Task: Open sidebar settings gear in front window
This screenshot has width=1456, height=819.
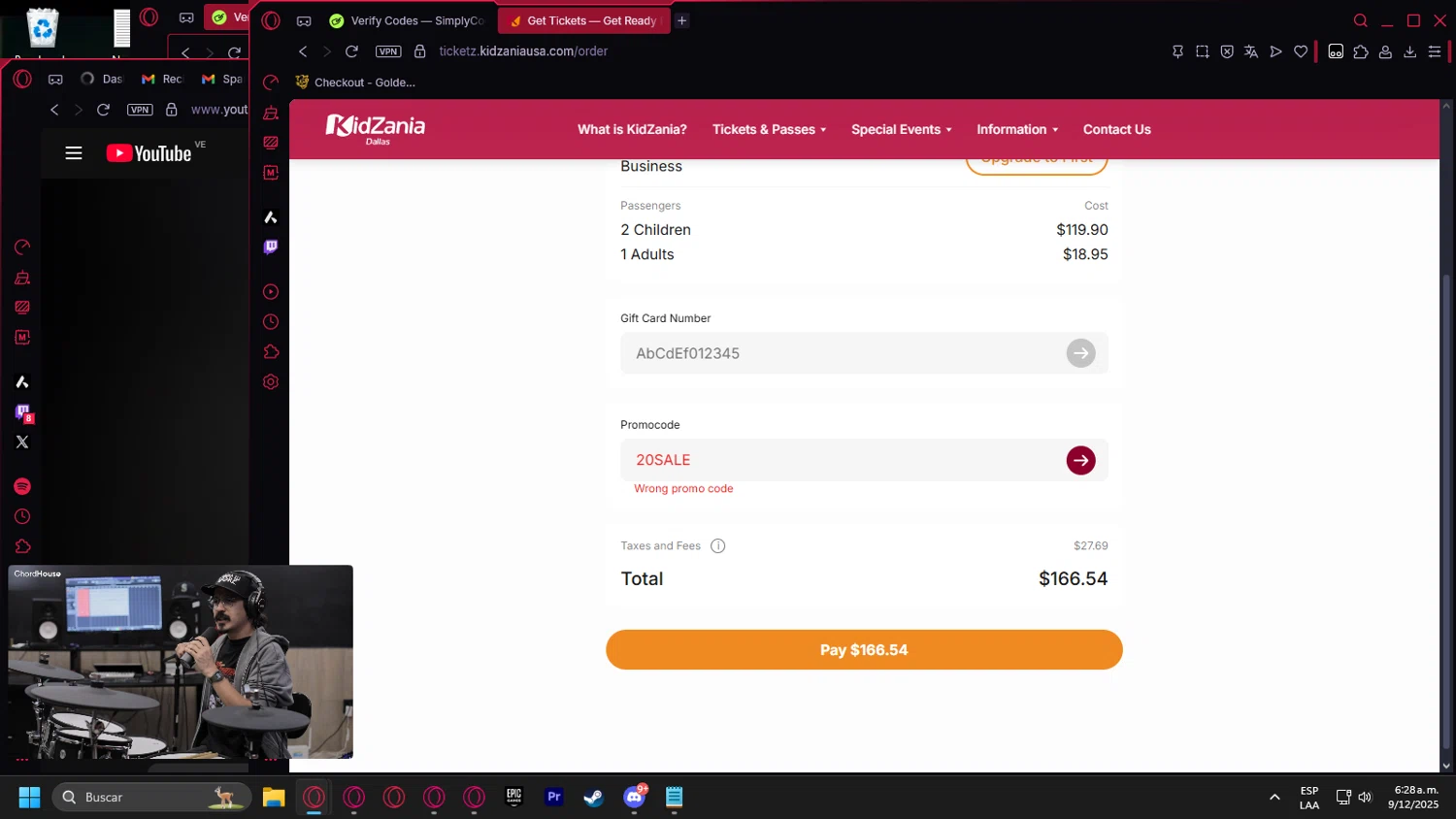Action: (x=271, y=381)
